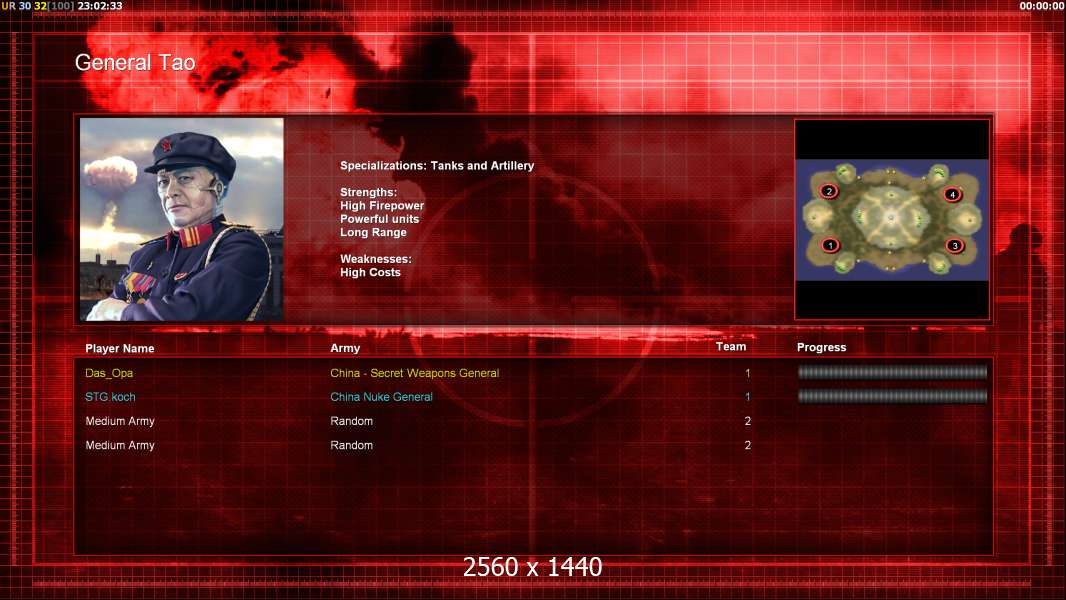Click the General Tao portrait image
1066x600 pixels.
click(x=182, y=219)
